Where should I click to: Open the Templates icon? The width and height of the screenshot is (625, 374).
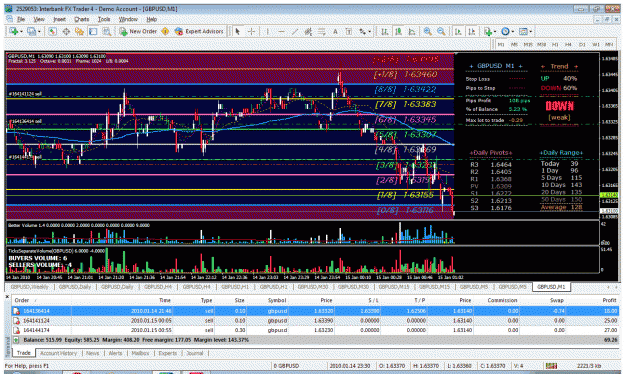(x=523, y=31)
